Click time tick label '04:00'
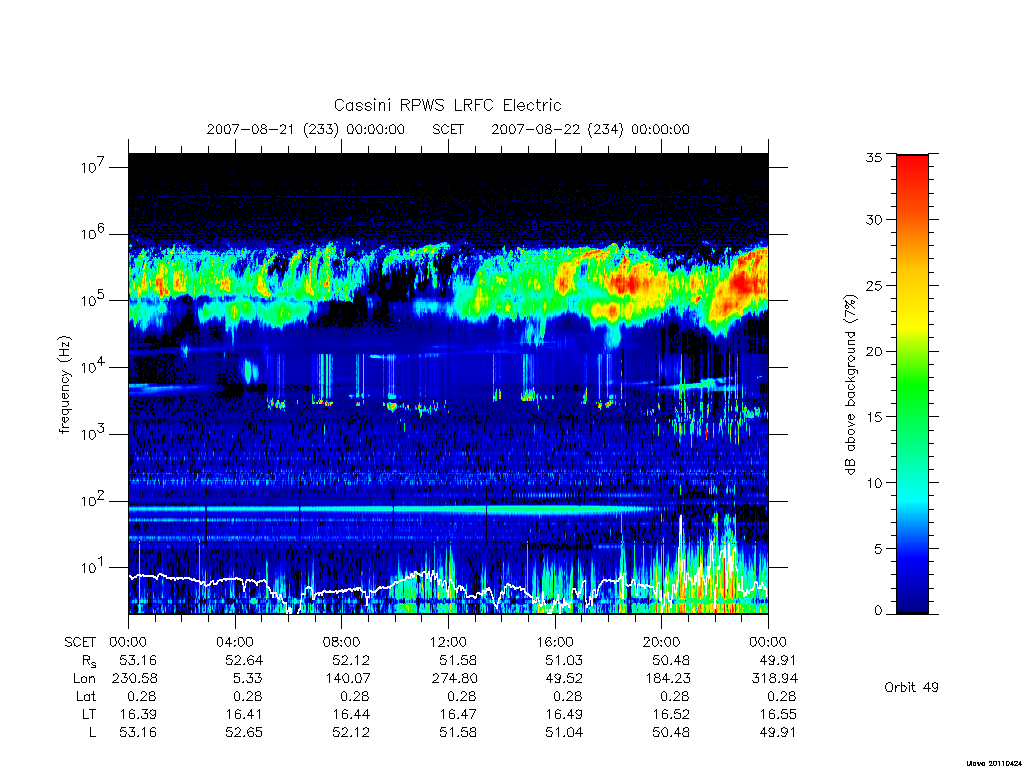 click(235, 642)
